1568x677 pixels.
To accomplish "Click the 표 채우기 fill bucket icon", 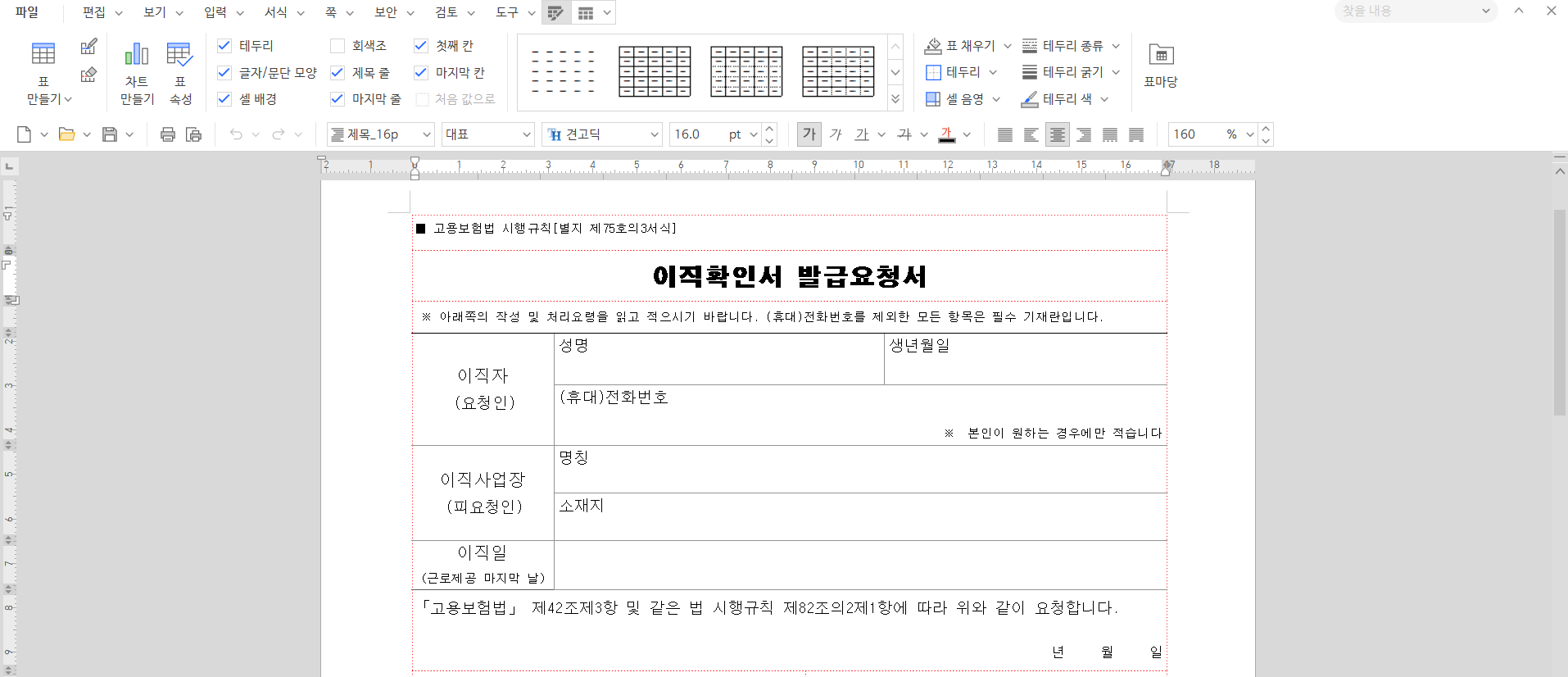I will point(933,46).
